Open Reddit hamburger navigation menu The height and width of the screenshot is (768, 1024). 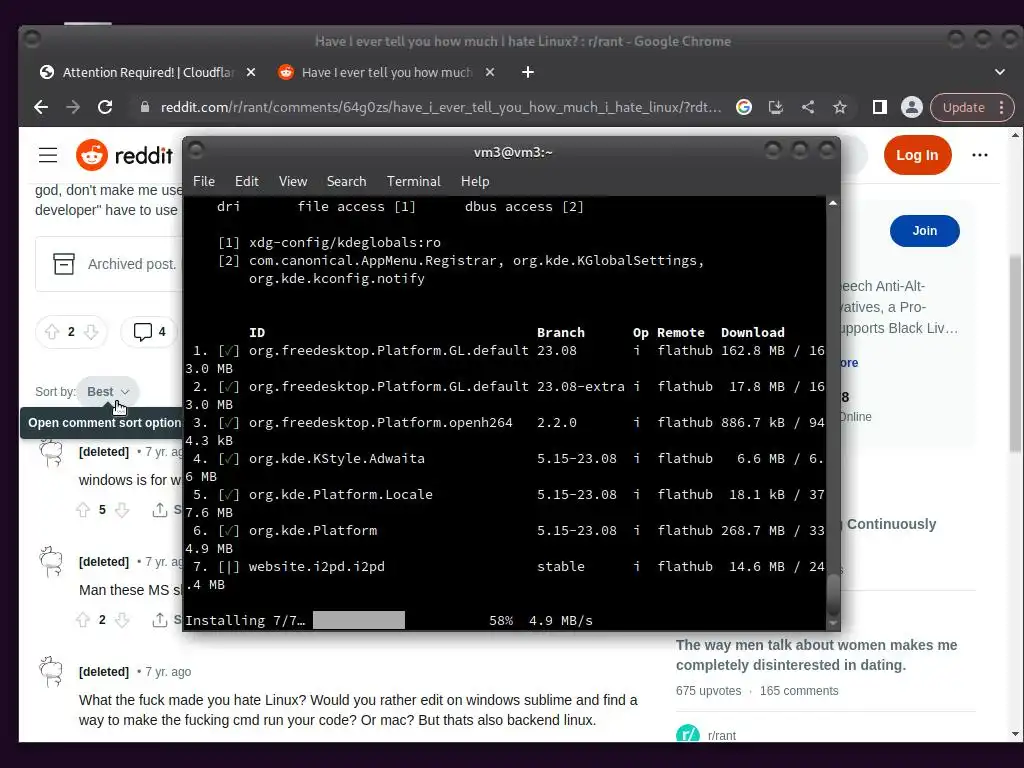48,155
